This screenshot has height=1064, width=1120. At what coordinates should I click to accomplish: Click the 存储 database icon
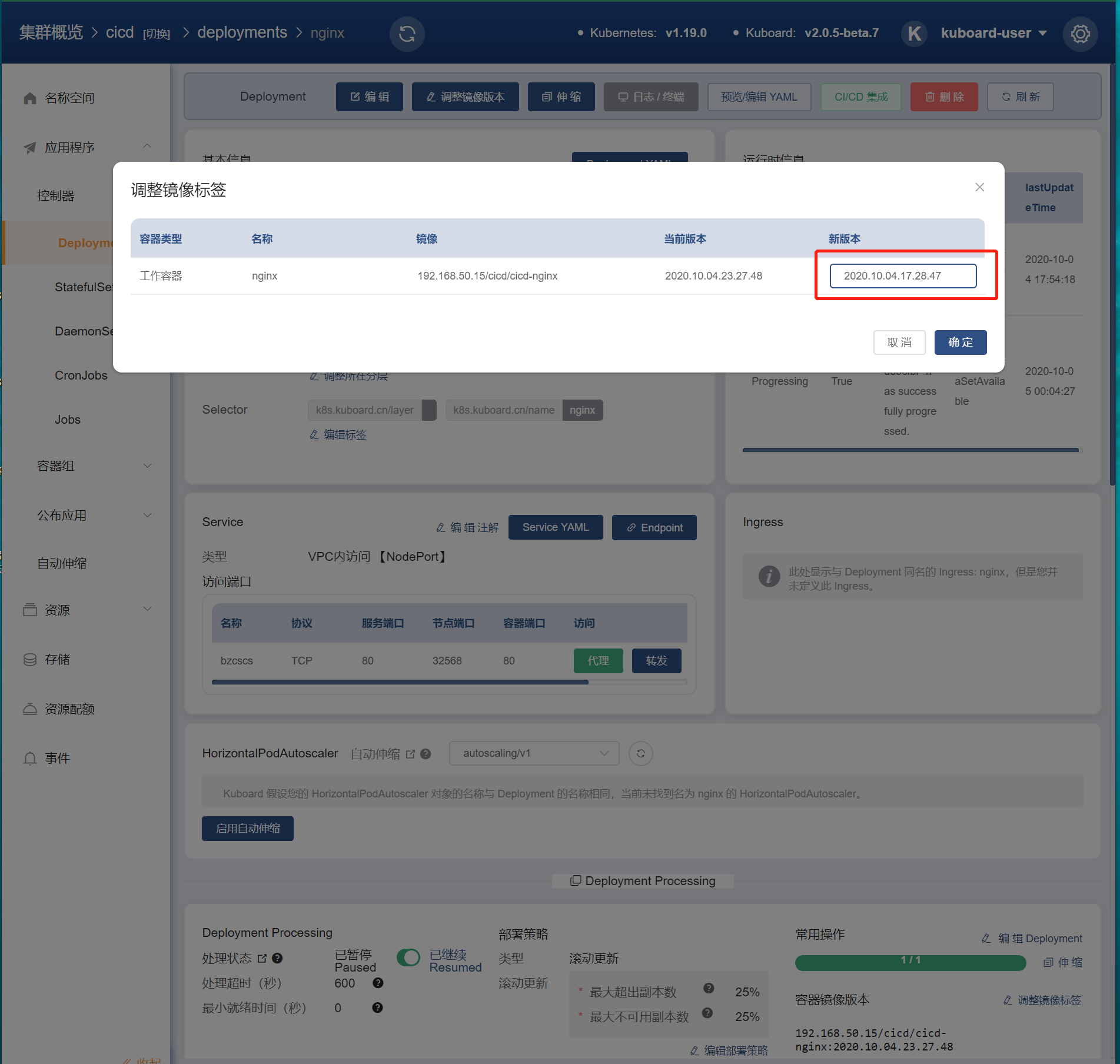click(x=30, y=659)
